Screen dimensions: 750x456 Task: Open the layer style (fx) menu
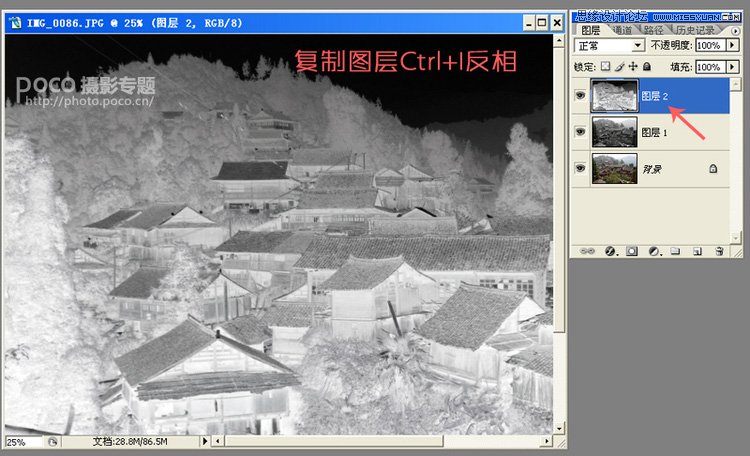611,251
